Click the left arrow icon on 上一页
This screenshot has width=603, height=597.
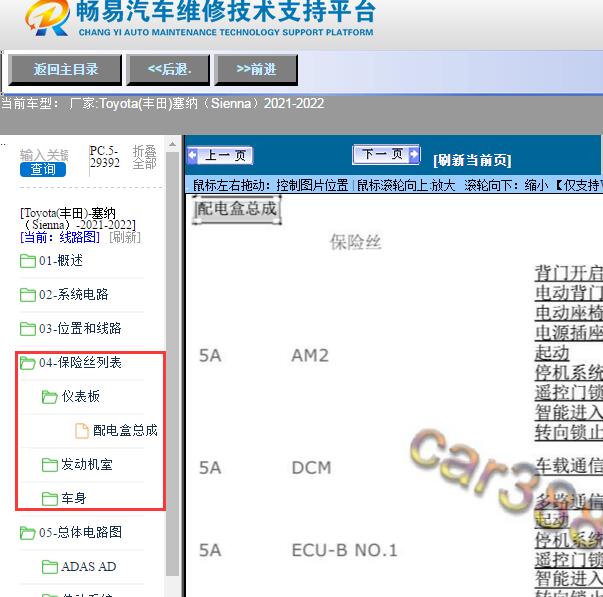(192, 155)
